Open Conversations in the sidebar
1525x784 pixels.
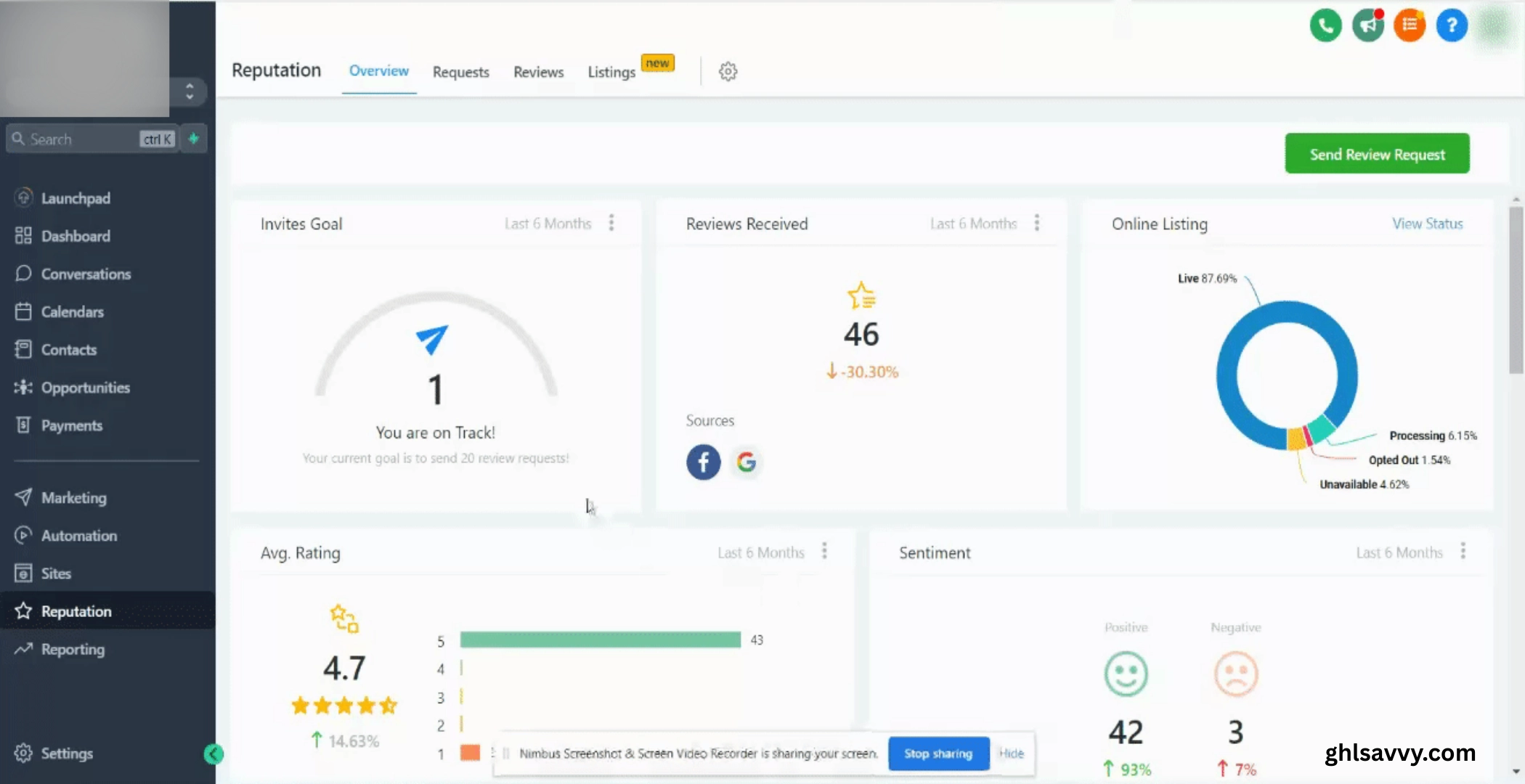[86, 274]
